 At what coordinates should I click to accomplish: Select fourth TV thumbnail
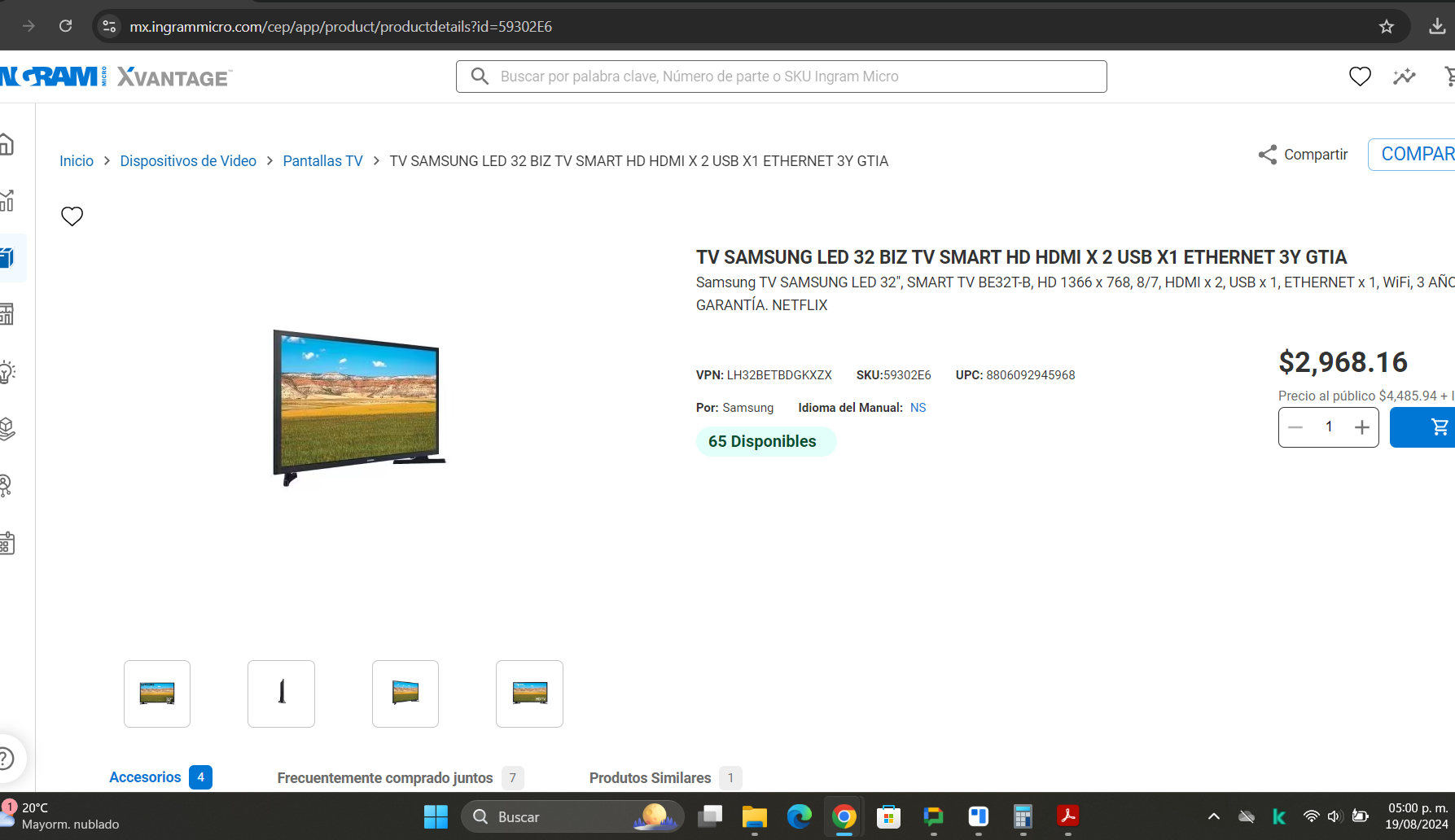[529, 693]
